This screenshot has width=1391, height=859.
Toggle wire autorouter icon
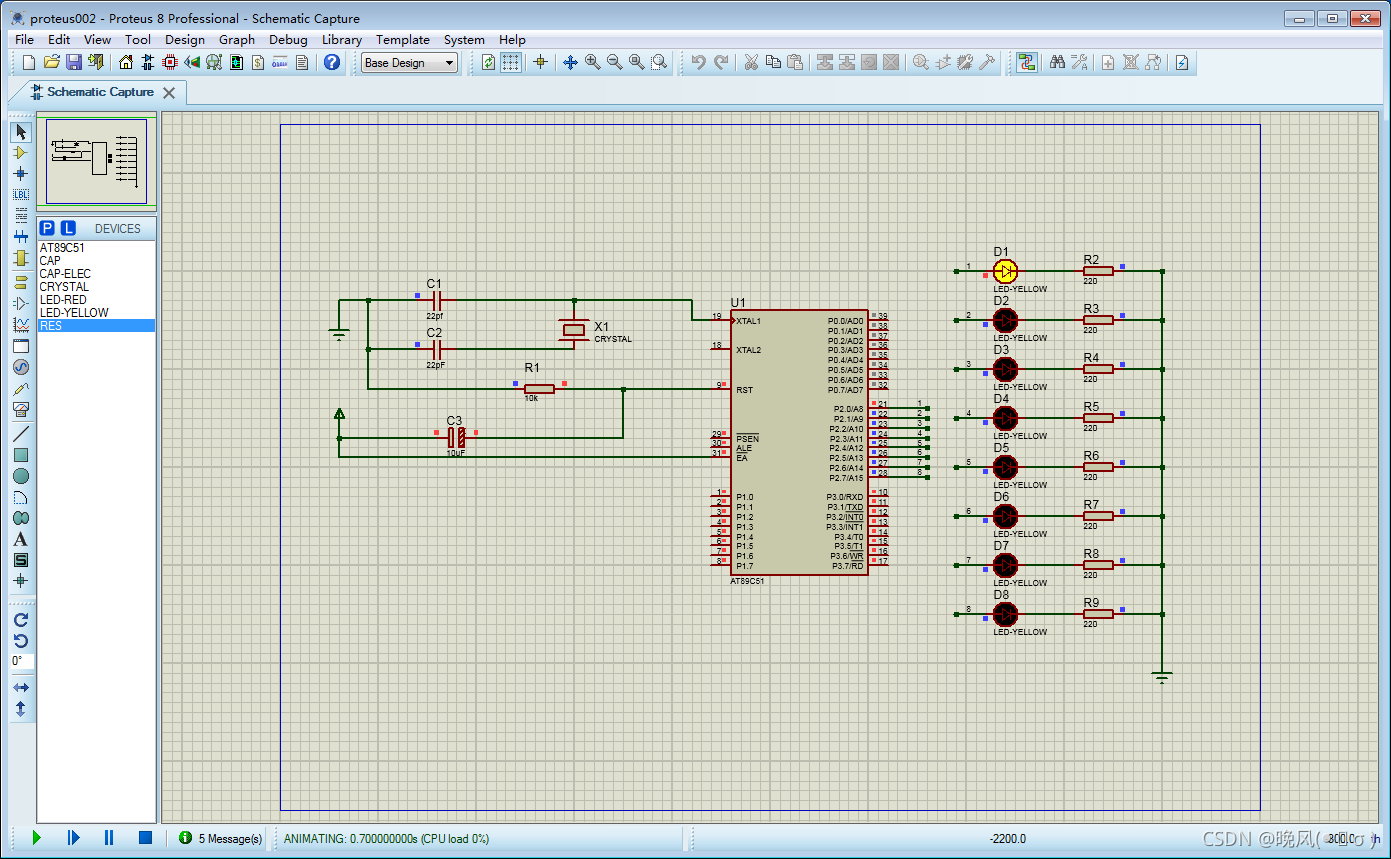(1026, 62)
